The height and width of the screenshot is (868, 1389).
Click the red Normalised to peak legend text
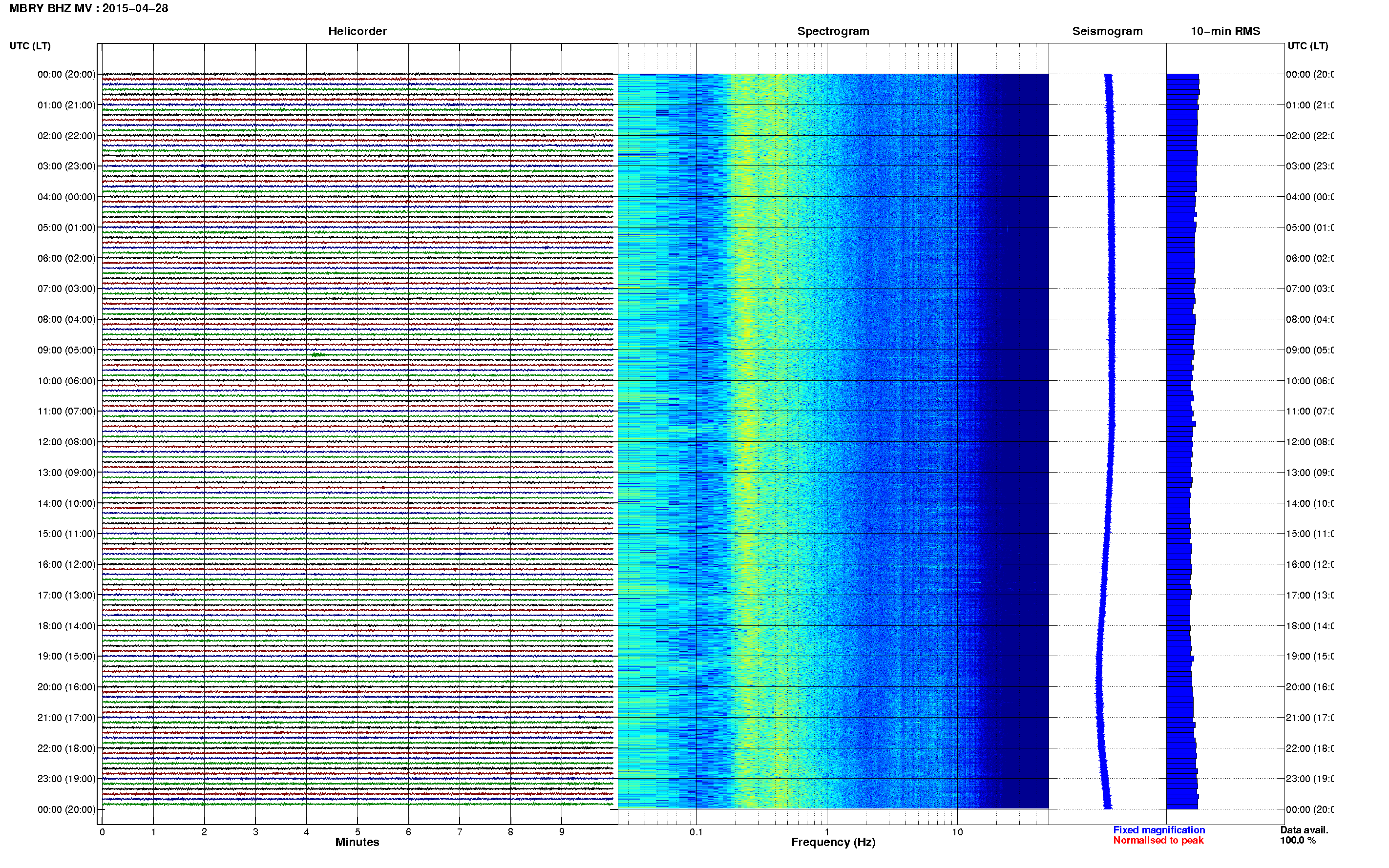[x=1158, y=841]
